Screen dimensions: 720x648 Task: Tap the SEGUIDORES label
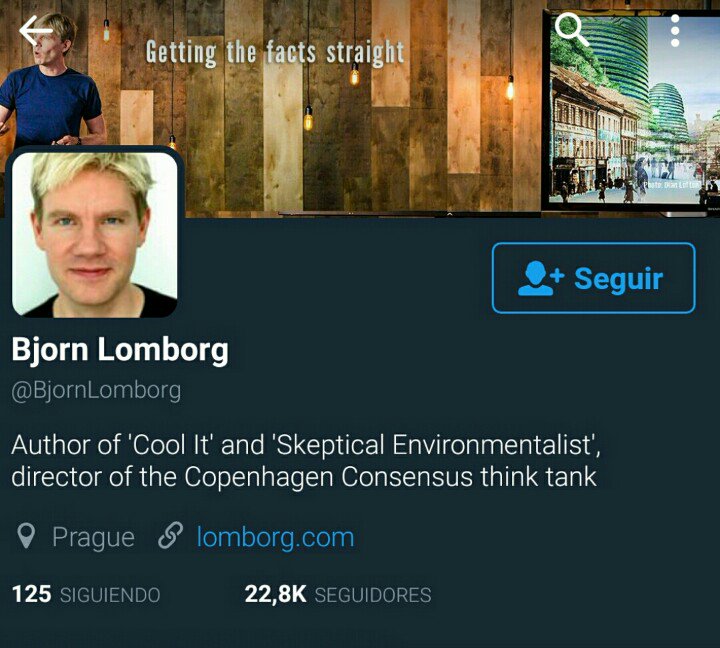(373, 595)
